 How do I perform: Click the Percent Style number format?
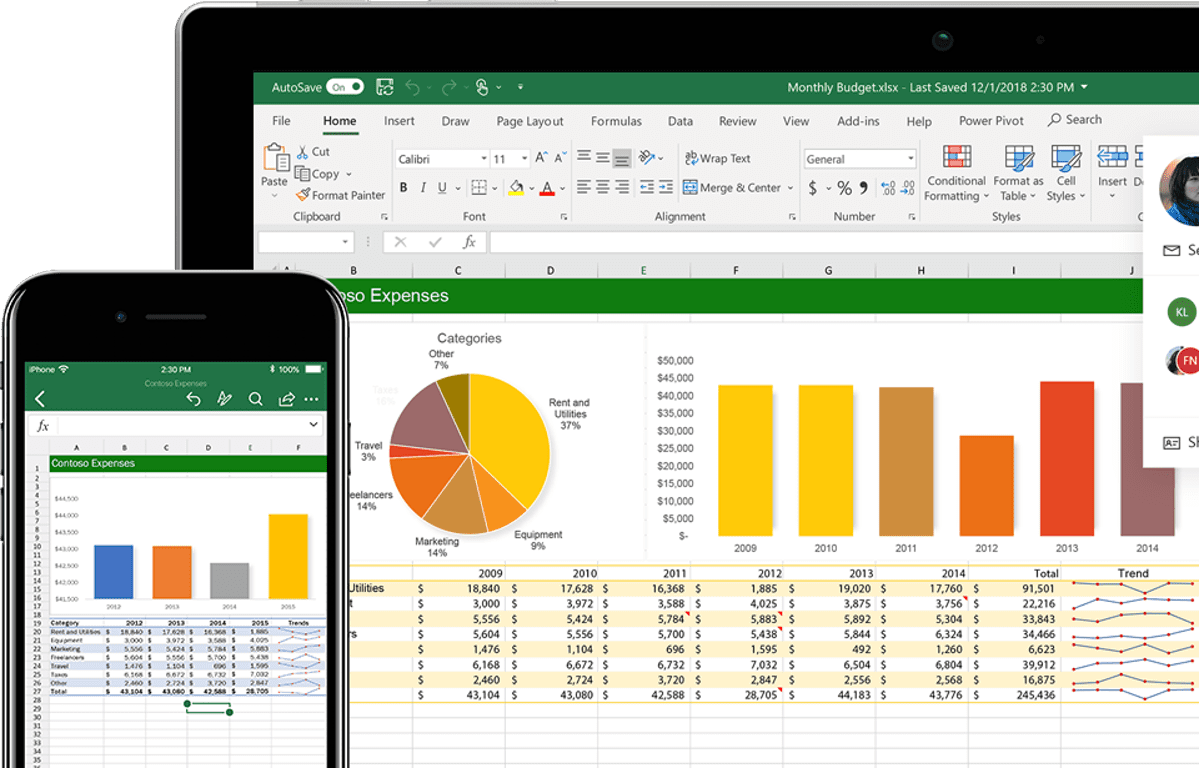point(844,188)
